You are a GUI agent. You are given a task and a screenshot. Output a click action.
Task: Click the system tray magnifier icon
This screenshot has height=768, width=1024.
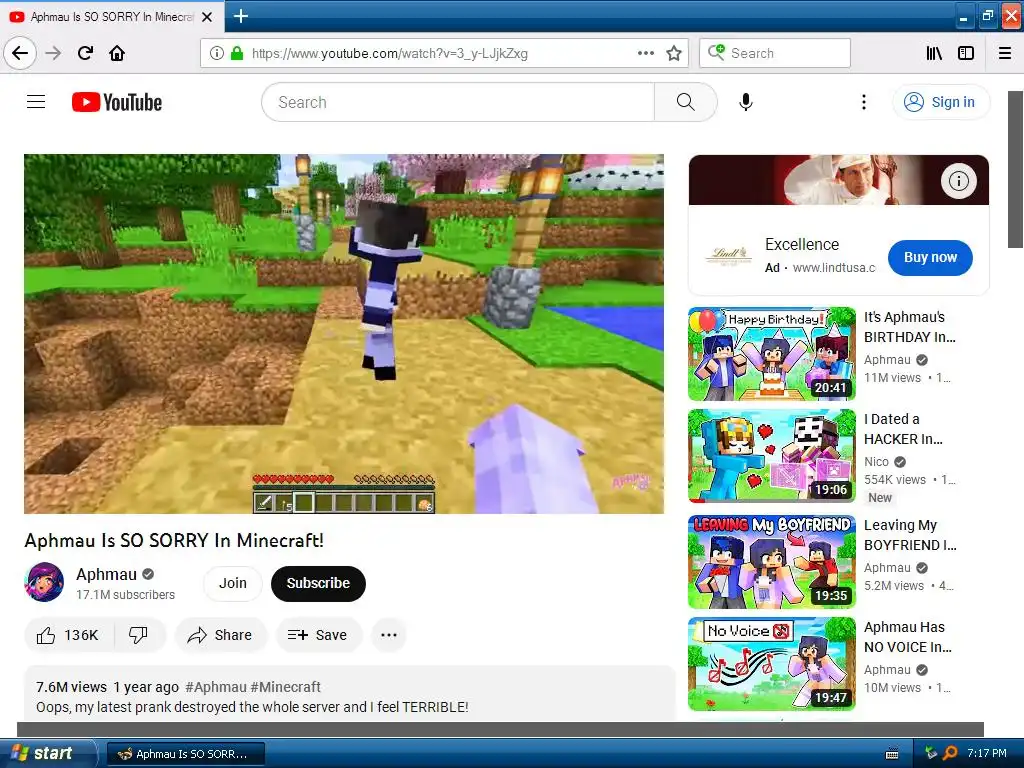pyautogui.click(x=950, y=753)
